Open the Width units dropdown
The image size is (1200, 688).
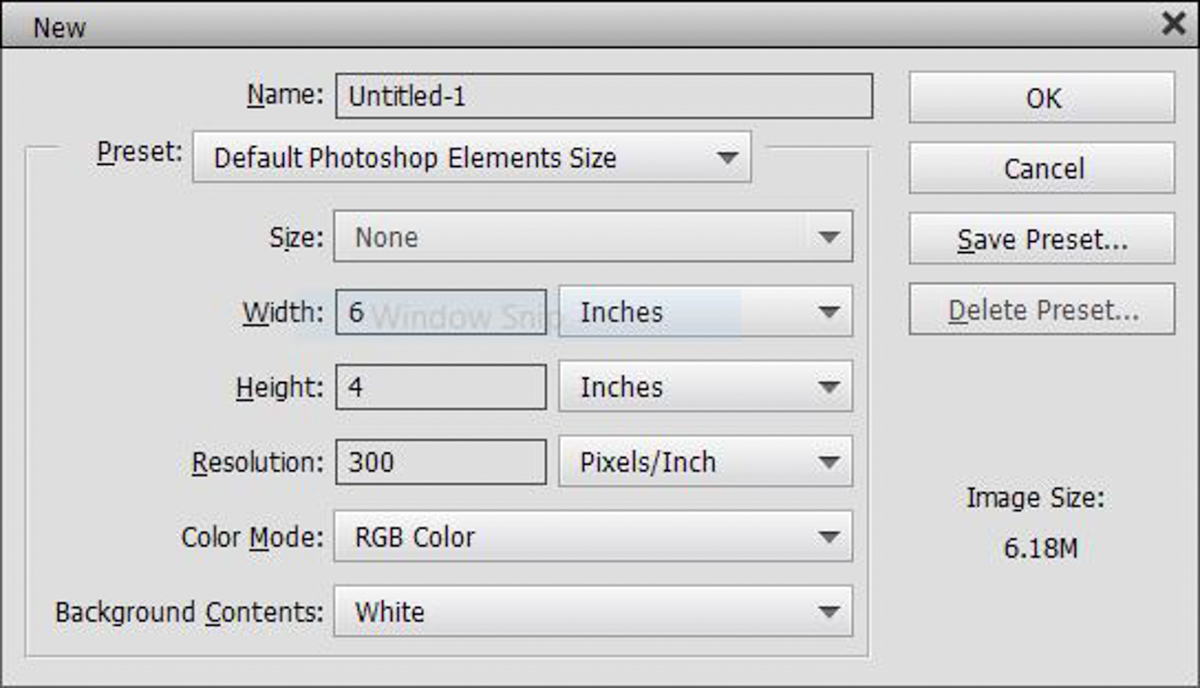point(705,312)
